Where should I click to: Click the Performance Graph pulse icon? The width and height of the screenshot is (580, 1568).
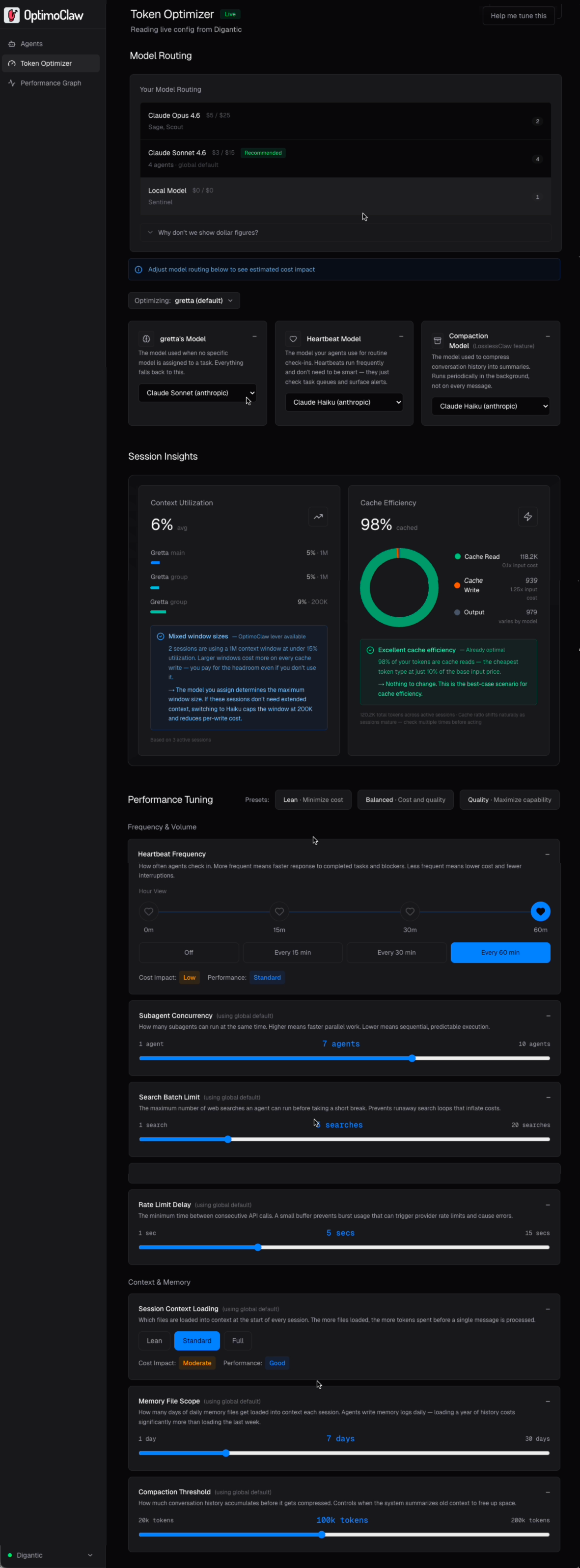click(12, 83)
